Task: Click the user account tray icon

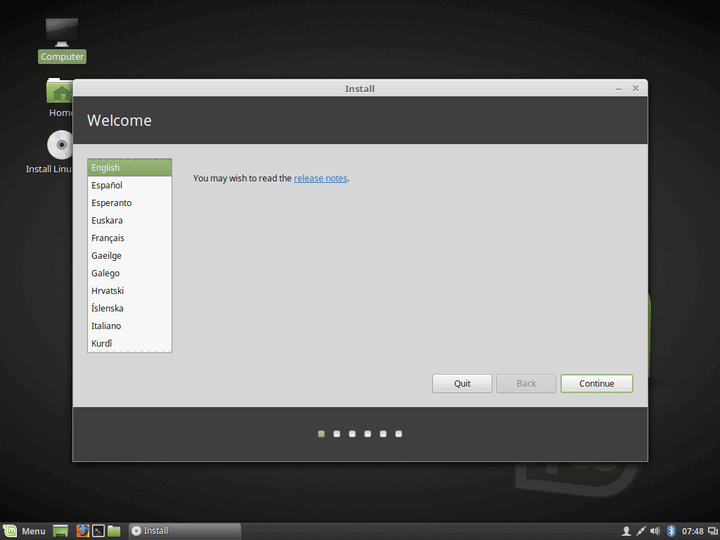Action: [626, 531]
